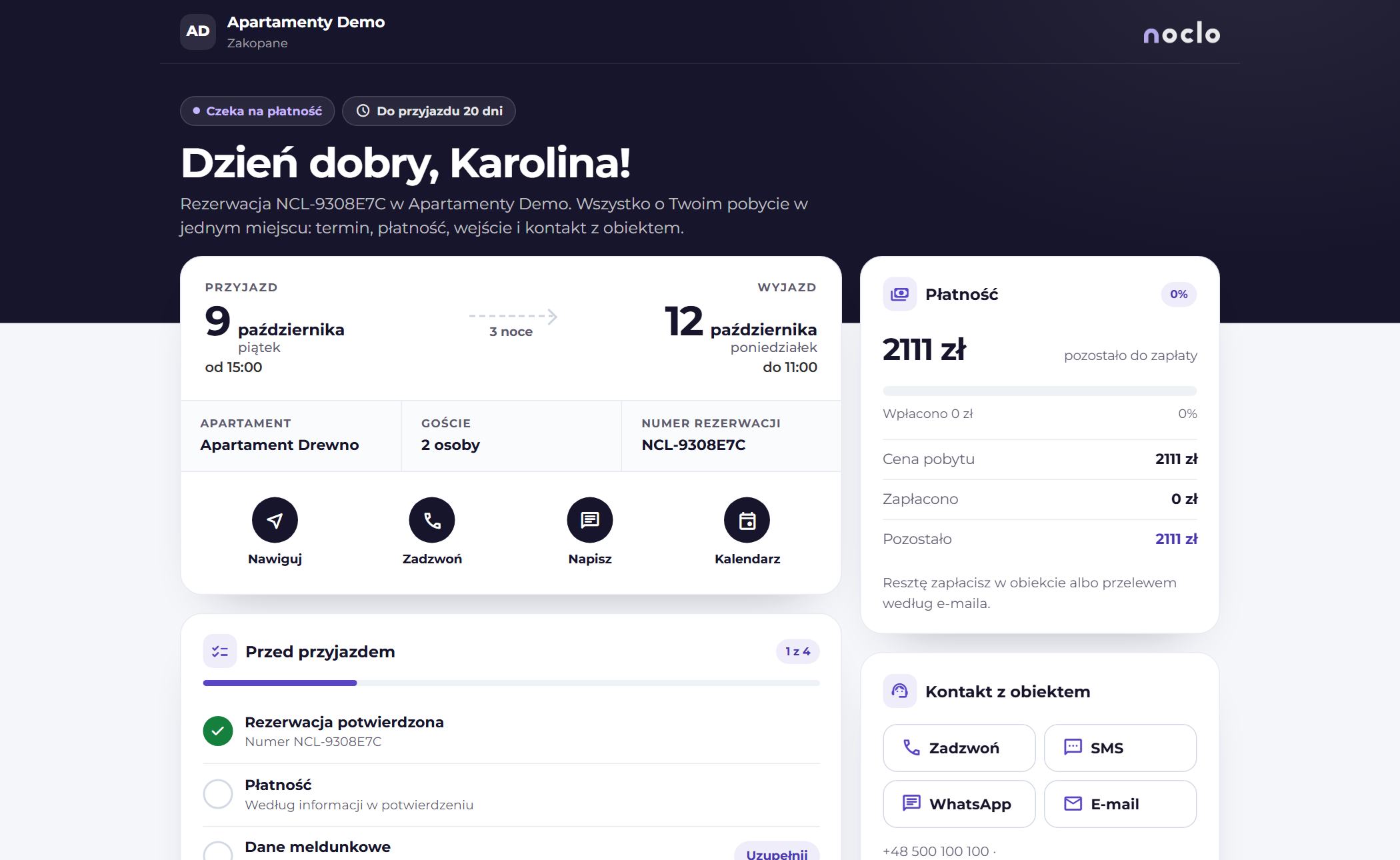This screenshot has width=1400, height=860.
Task: Click the Wpłacono 0 zł label
Action: [927, 413]
